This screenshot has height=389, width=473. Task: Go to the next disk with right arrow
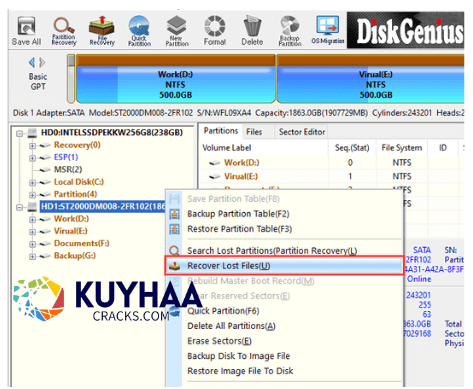click(42, 62)
